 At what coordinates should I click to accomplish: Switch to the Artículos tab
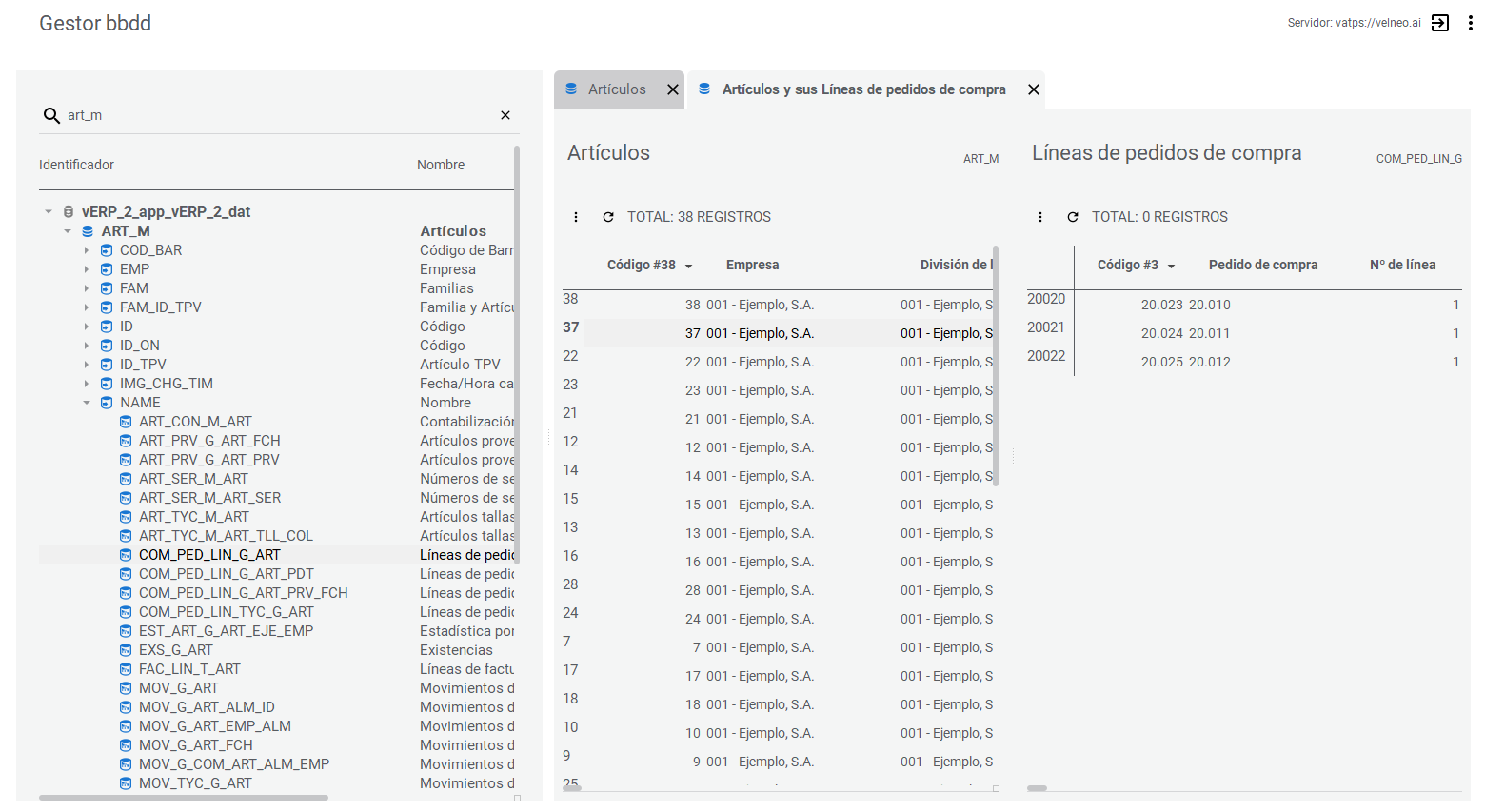coord(616,89)
